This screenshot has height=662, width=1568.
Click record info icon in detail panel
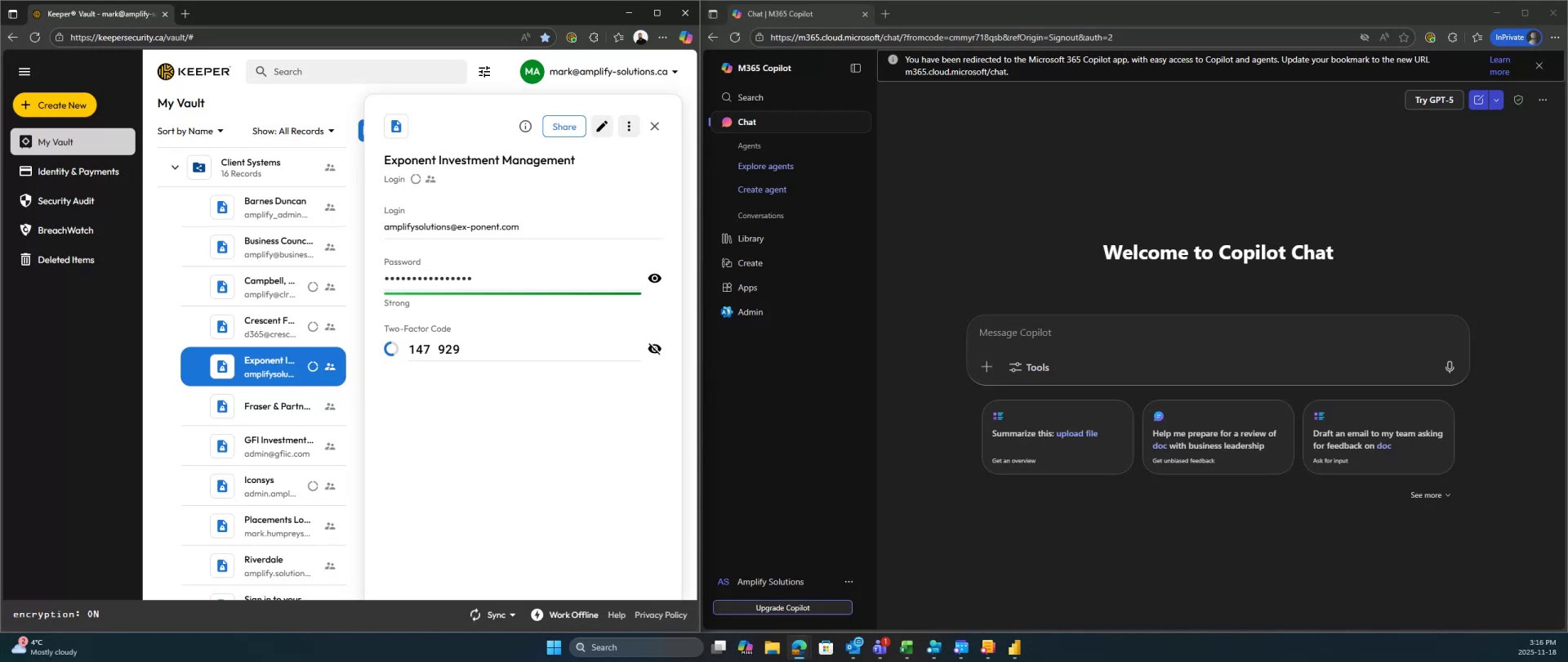525,127
